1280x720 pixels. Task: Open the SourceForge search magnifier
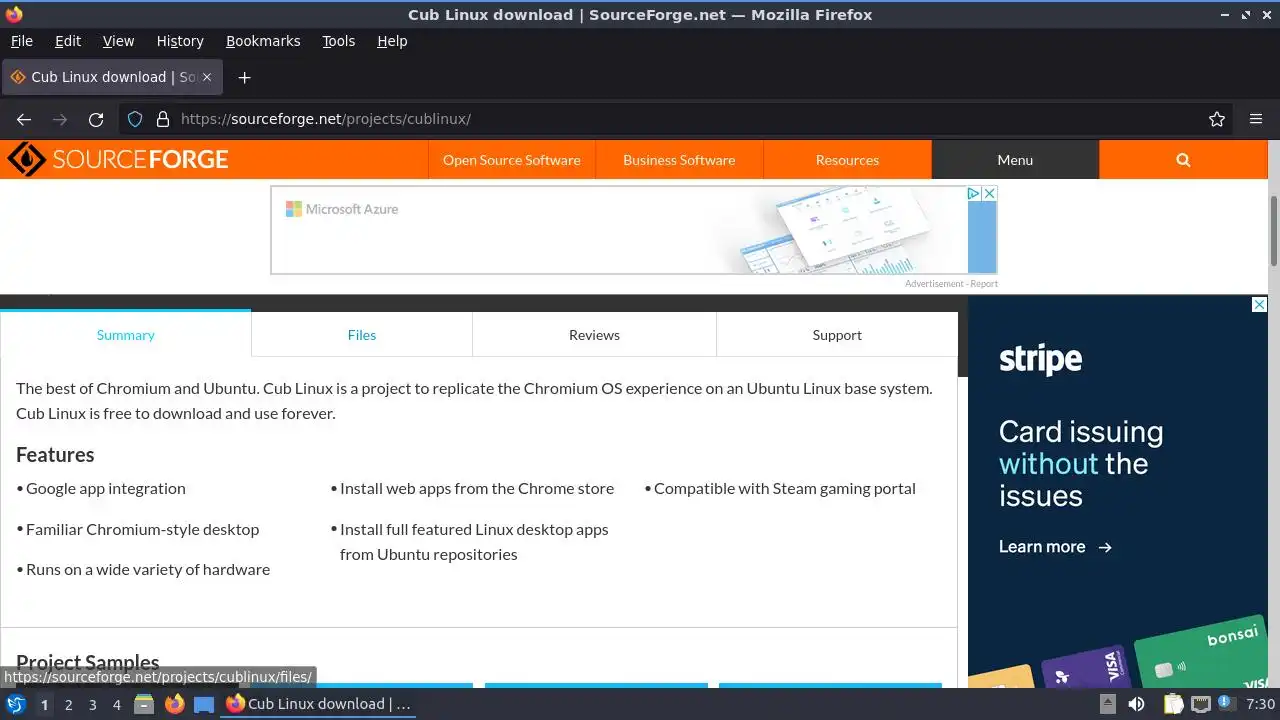pyautogui.click(x=1183, y=160)
